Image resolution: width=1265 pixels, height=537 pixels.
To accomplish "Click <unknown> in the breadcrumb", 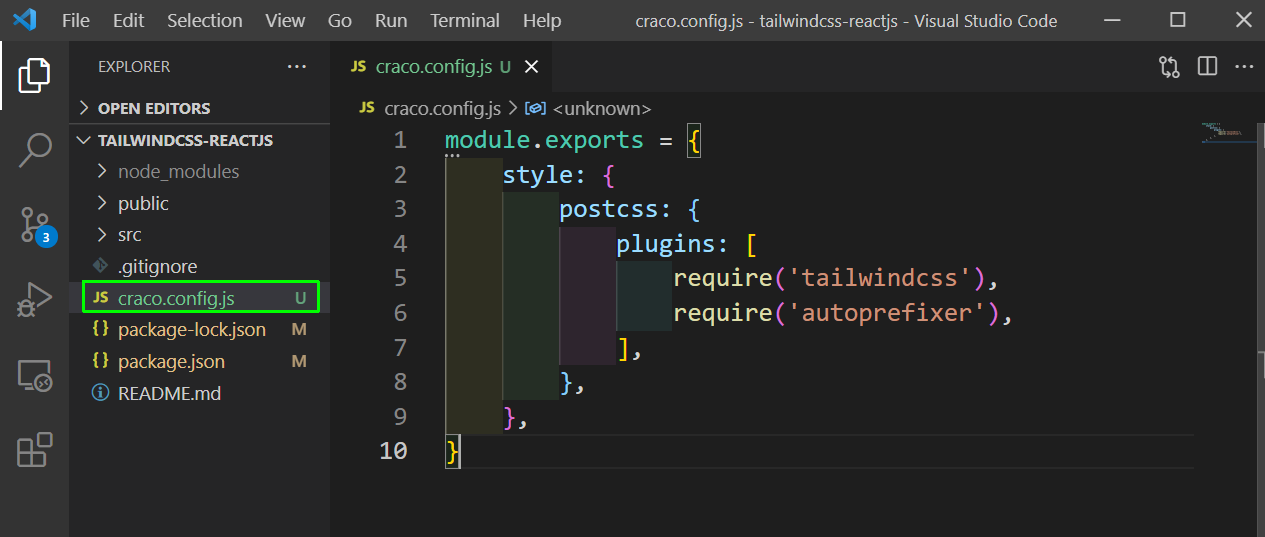I will pos(601,108).
